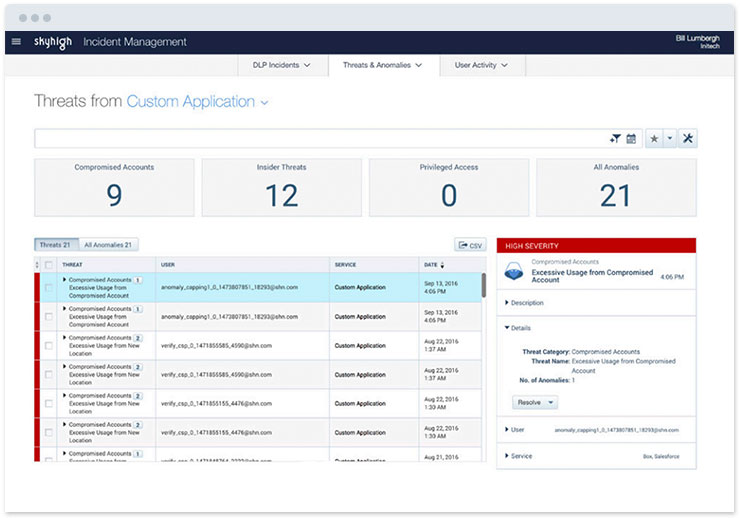
Task: Click the HIGH SEVERITY red banner
Action: point(596,246)
